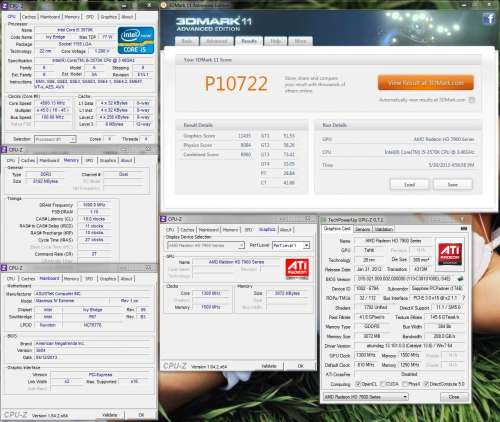
Task: Open the Help tab in 3DMark 11
Action: (275, 41)
